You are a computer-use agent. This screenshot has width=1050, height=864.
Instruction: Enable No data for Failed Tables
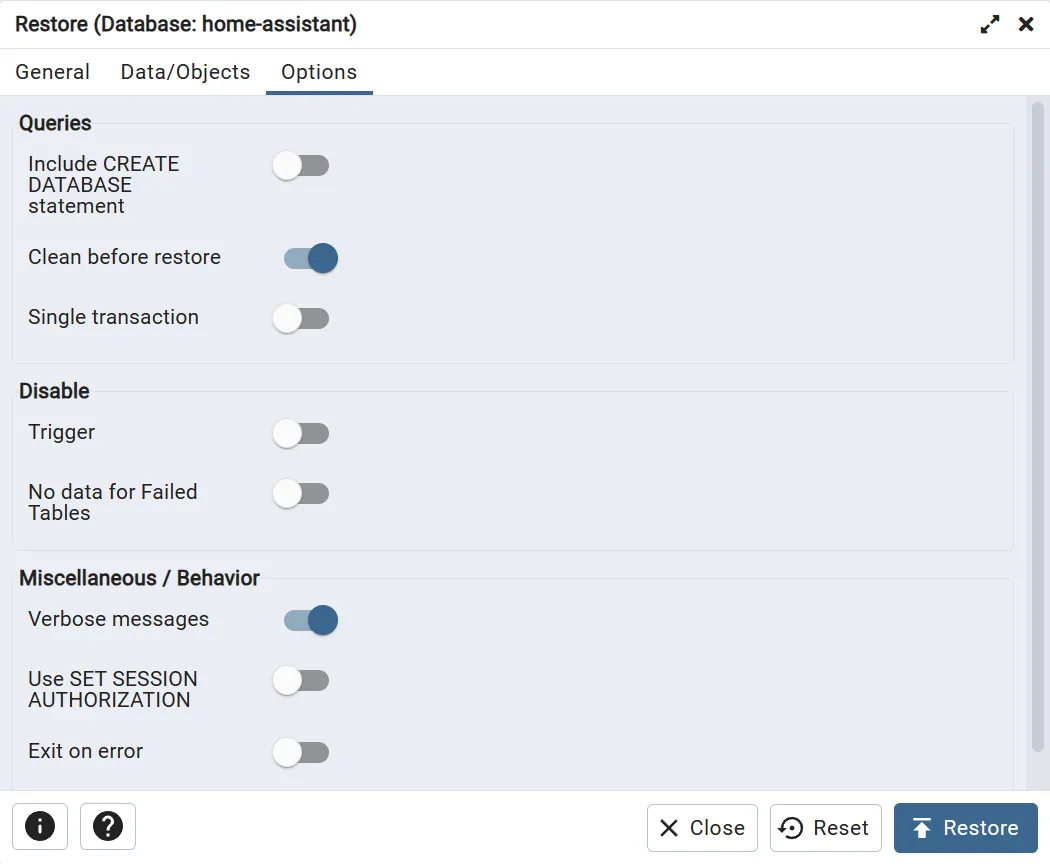(x=301, y=494)
